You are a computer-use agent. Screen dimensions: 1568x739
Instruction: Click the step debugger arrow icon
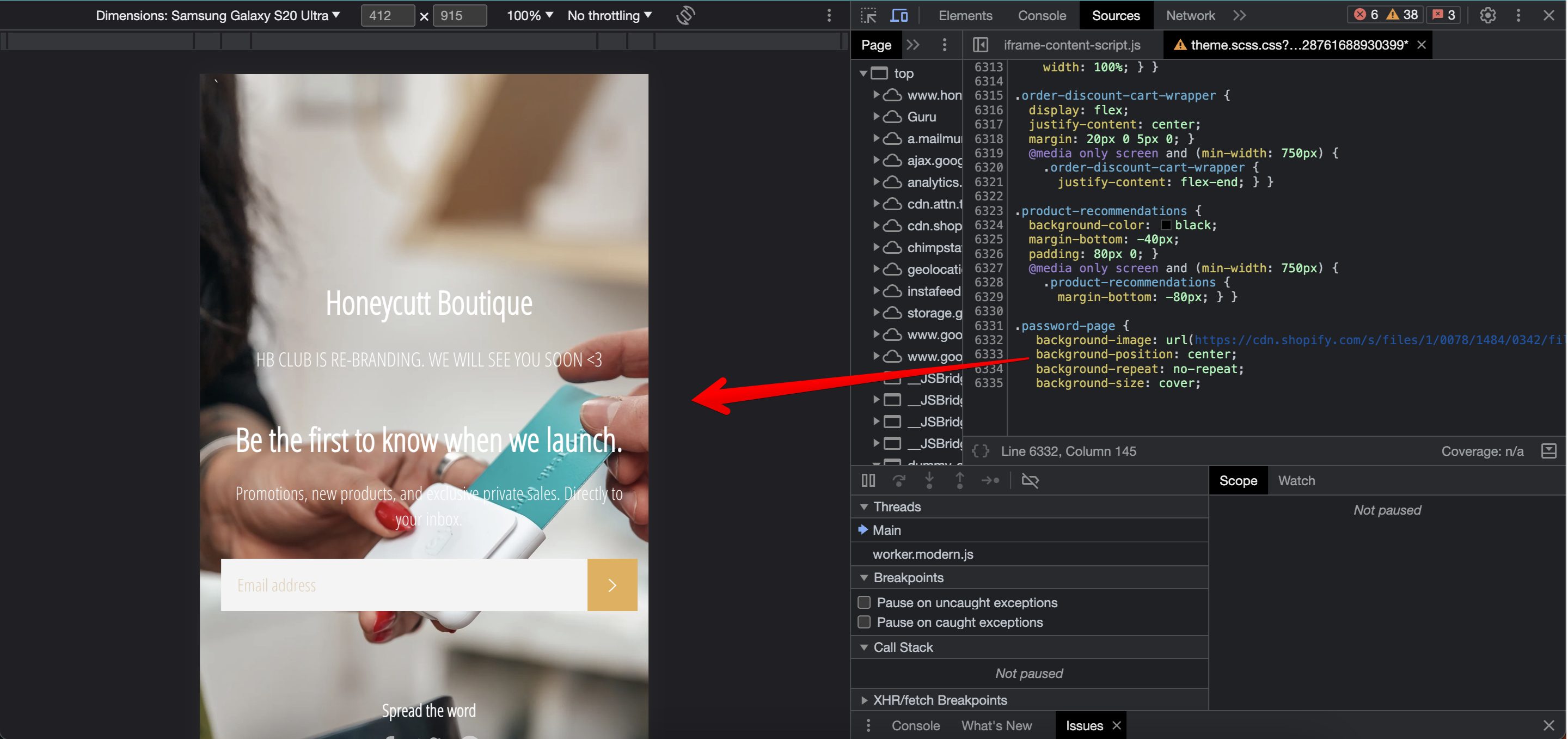click(x=990, y=480)
